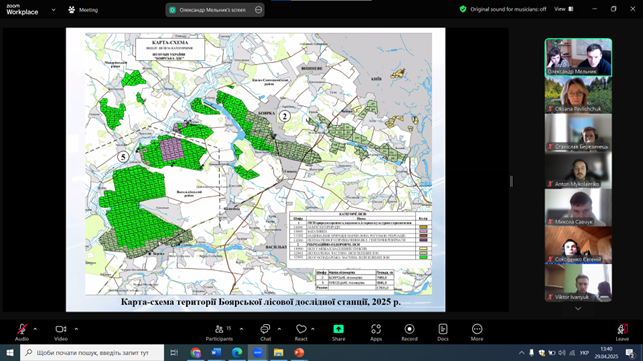Image resolution: width=643 pixels, height=361 pixels.
Task: Show more participants with the down chevron
Action: pos(578,308)
